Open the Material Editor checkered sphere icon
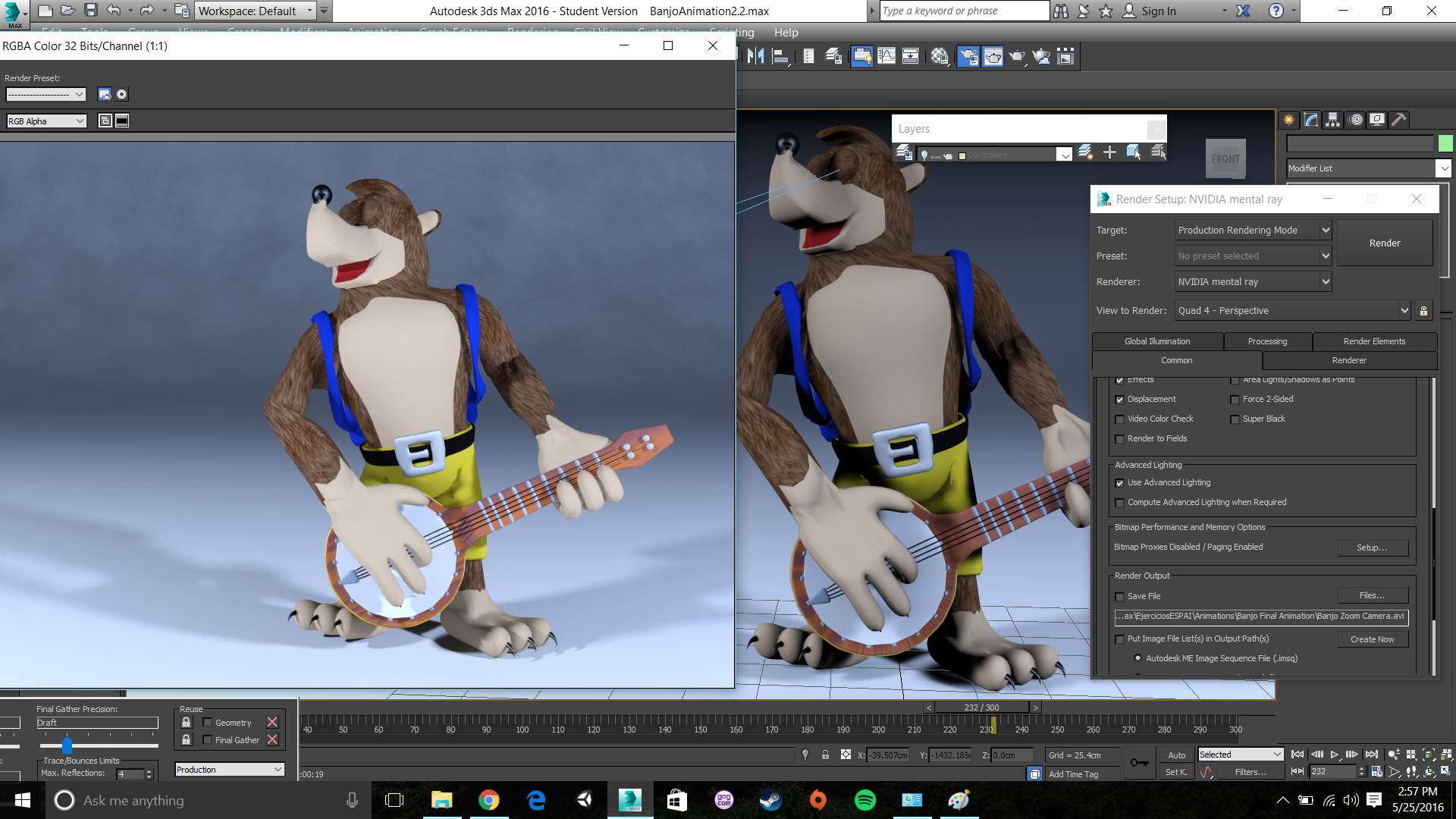1456x819 pixels. pos(940,56)
